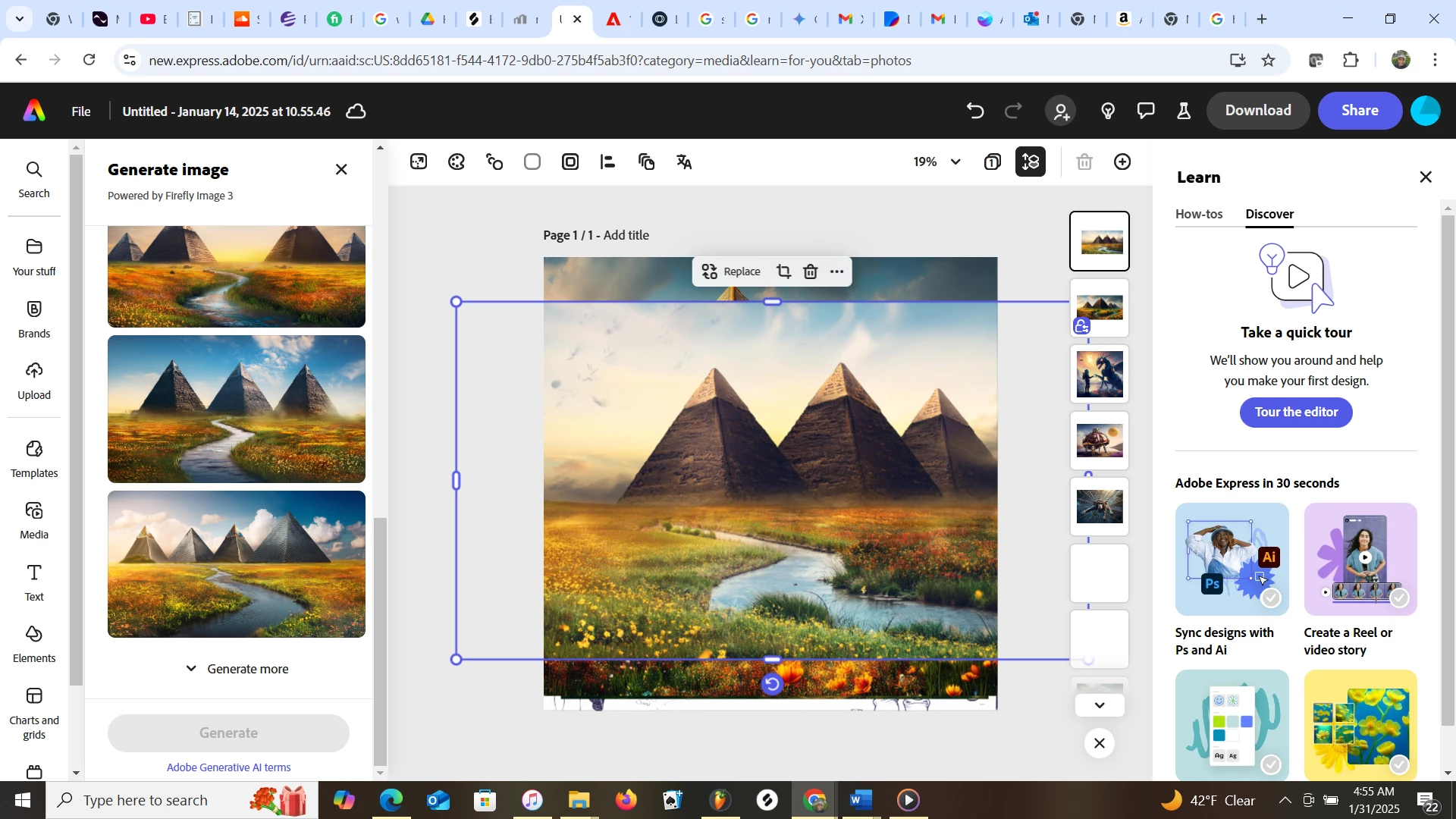Open the Media panel in sidebar
This screenshot has width=1456, height=819.
click(34, 520)
